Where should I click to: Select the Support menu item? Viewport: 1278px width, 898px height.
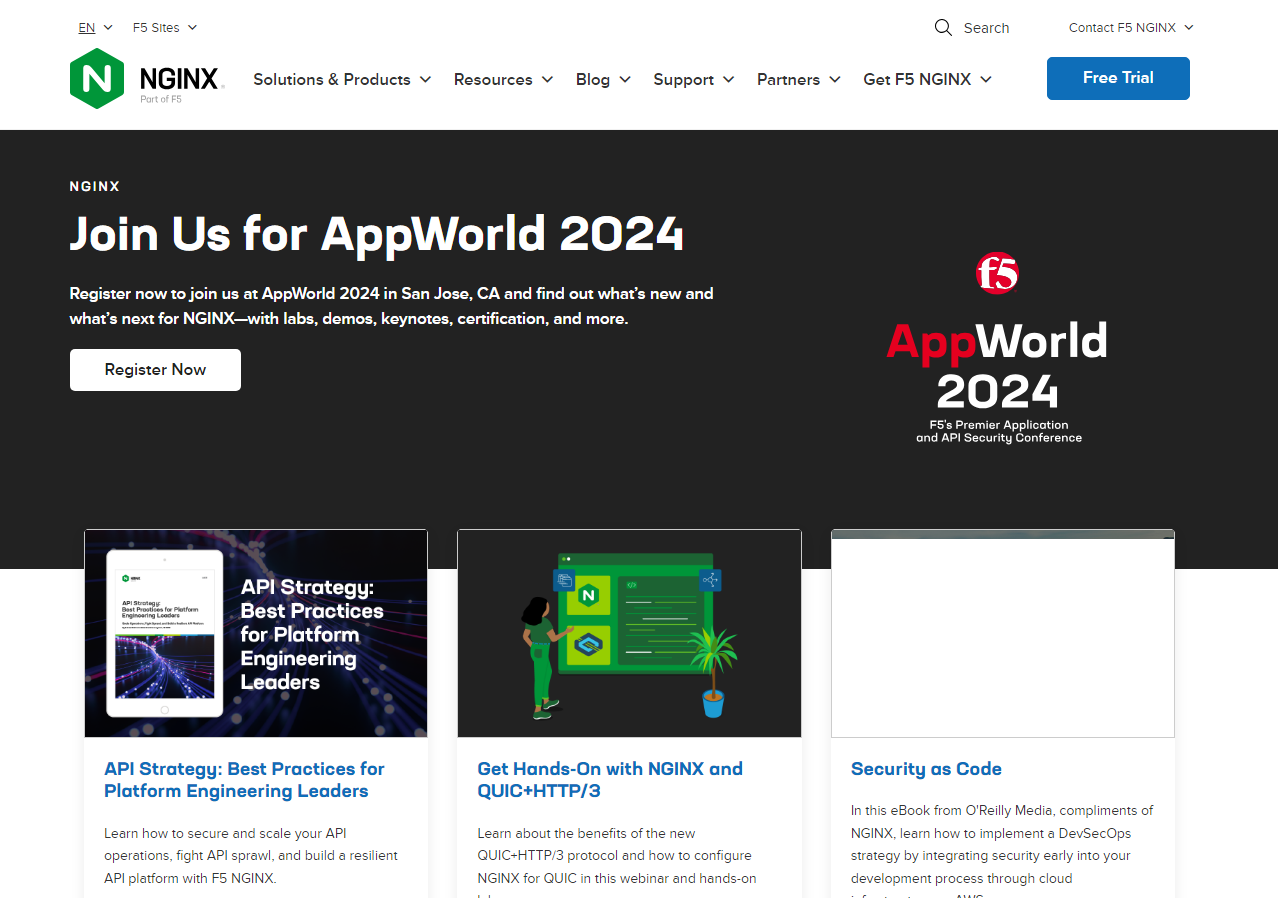(693, 79)
